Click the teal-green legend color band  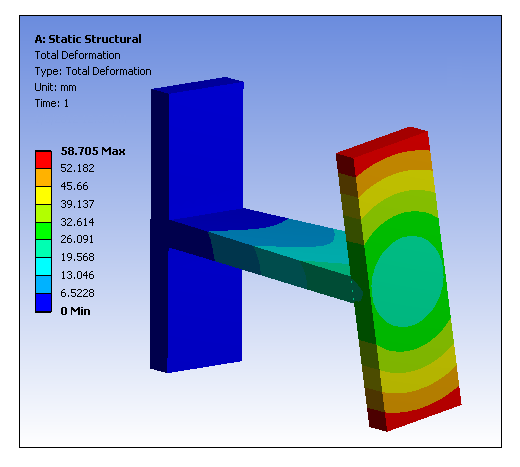click(43, 249)
